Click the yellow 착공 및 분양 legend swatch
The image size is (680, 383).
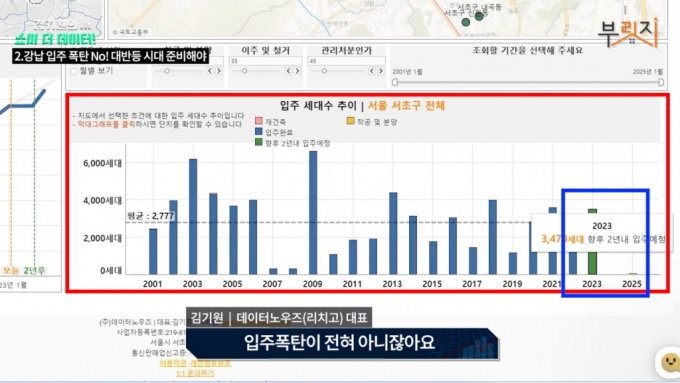(x=350, y=121)
